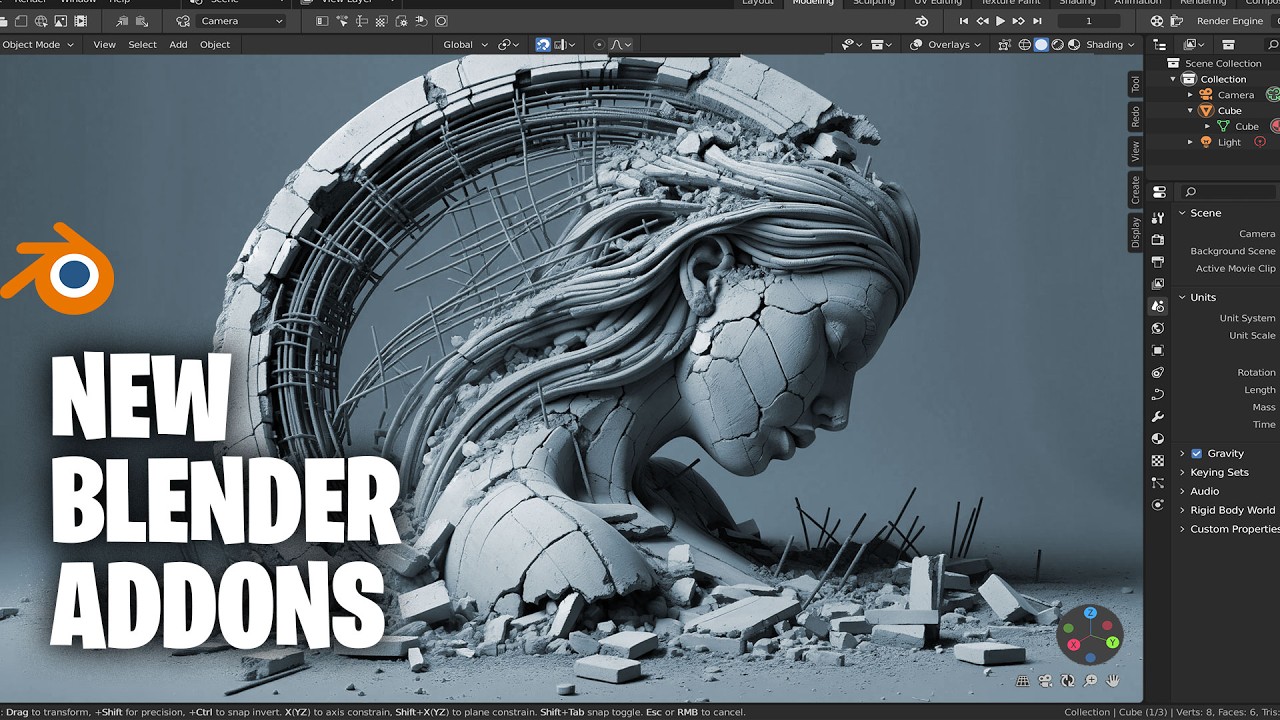Toggle proportional editing circle button
This screenshot has height=720, width=1280.
point(599,44)
